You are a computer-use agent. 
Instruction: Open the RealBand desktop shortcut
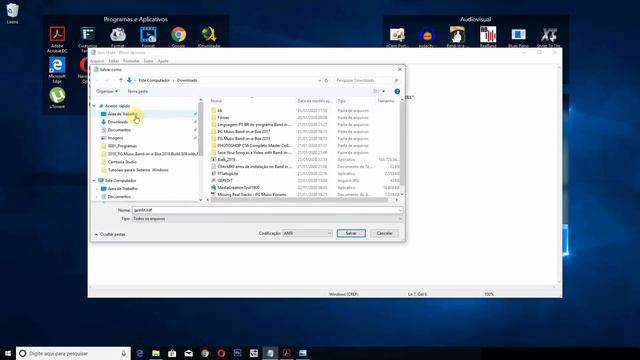click(488, 37)
